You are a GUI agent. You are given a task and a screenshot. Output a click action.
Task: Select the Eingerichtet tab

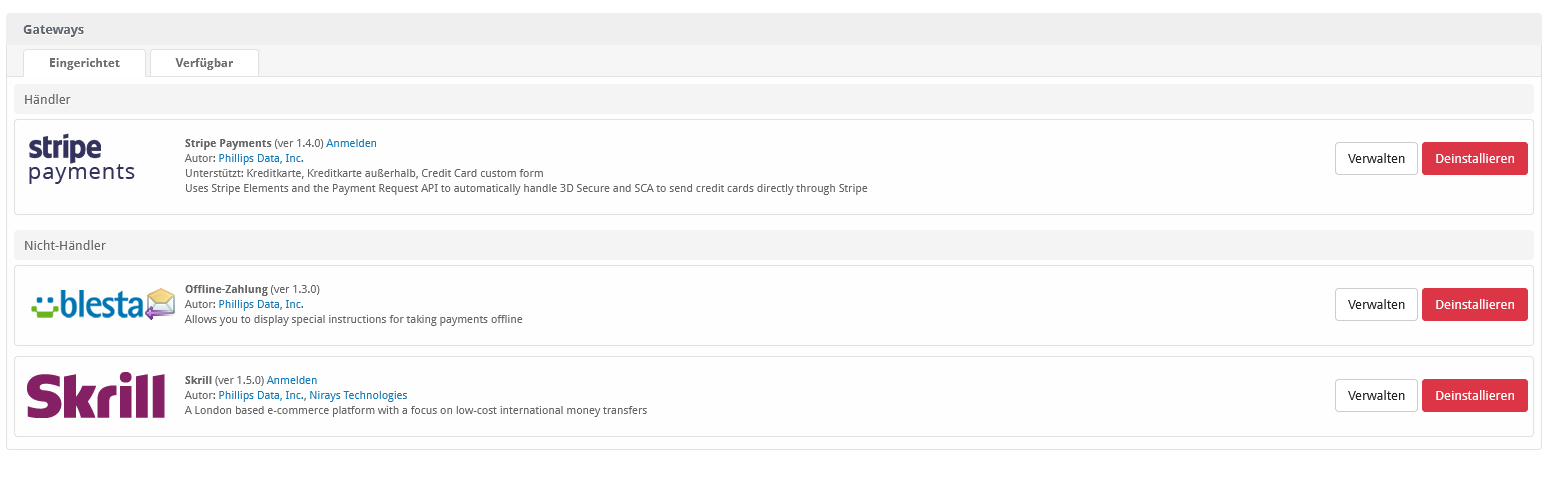point(84,63)
